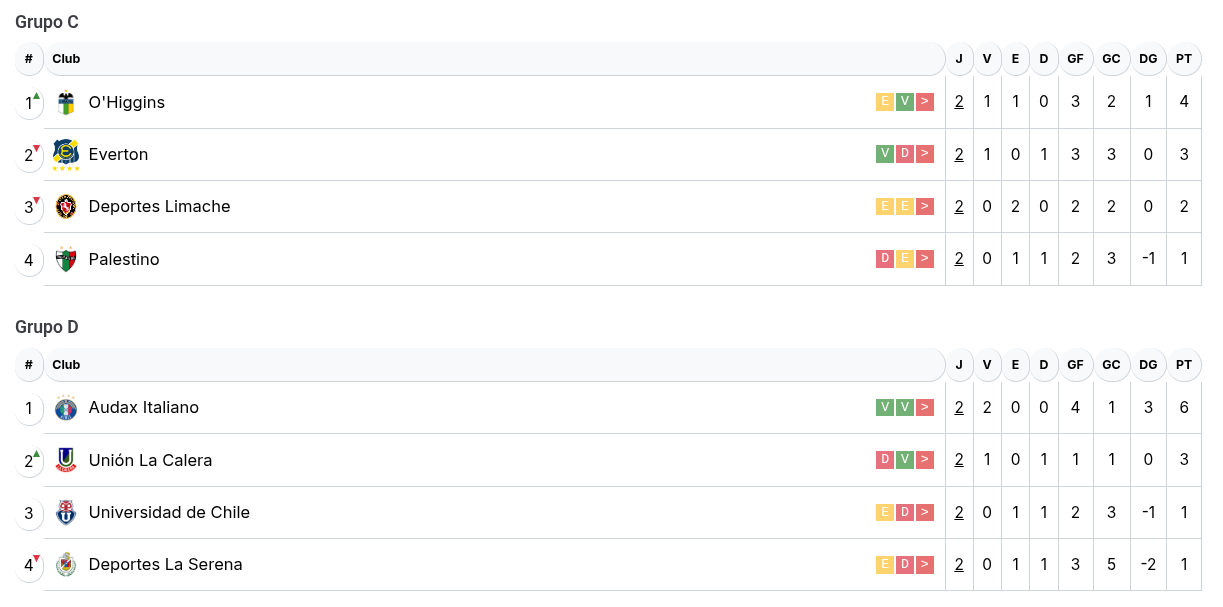This screenshot has width=1223, height=607.
Task: Expand Audax Italiano form via red arrow
Action: click(x=925, y=407)
